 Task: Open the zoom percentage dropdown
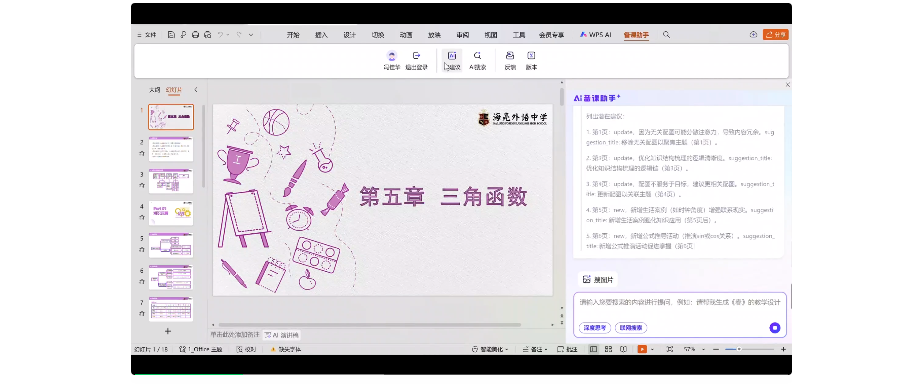691,349
